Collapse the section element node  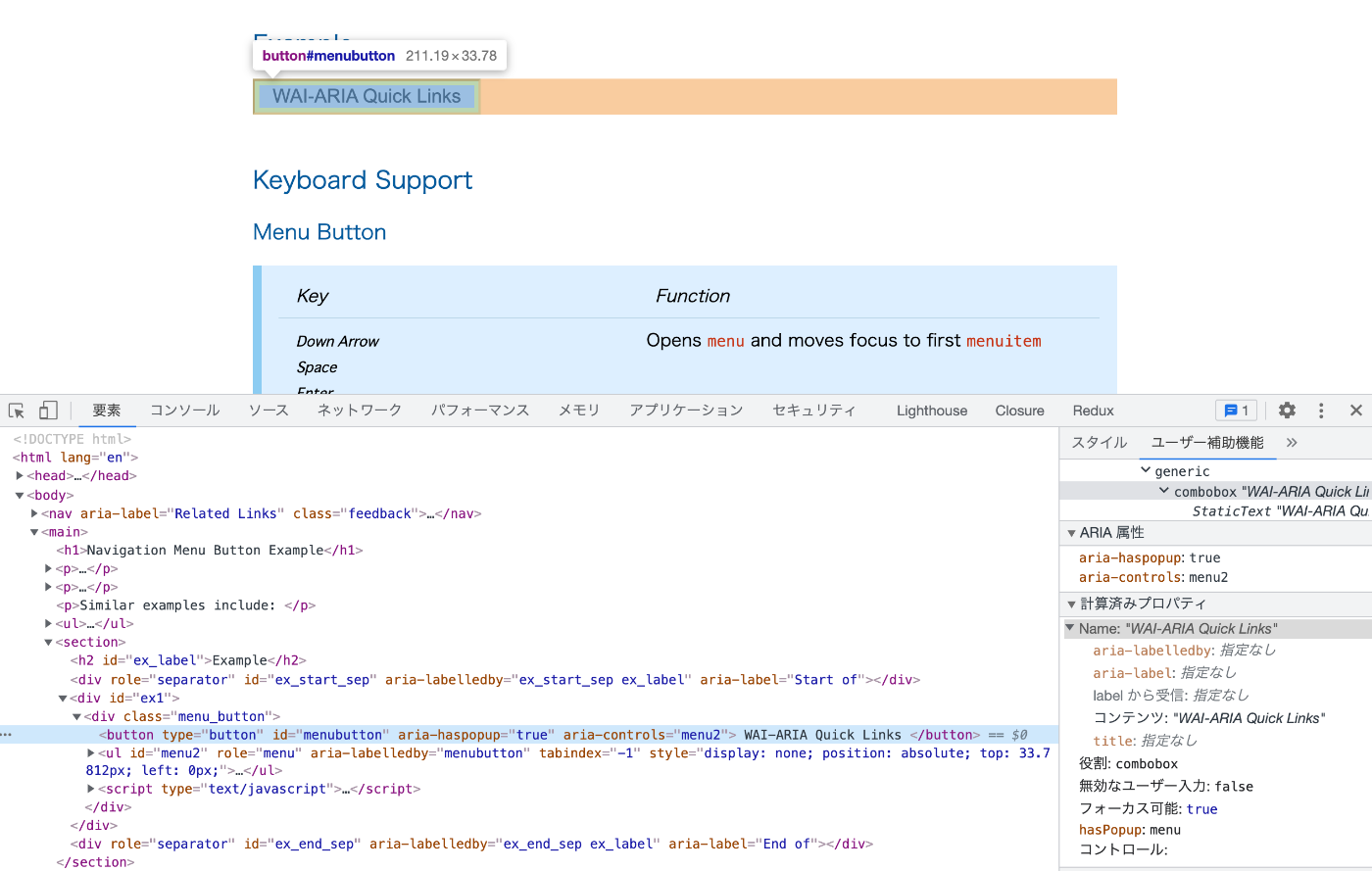[x=49, y=642]
